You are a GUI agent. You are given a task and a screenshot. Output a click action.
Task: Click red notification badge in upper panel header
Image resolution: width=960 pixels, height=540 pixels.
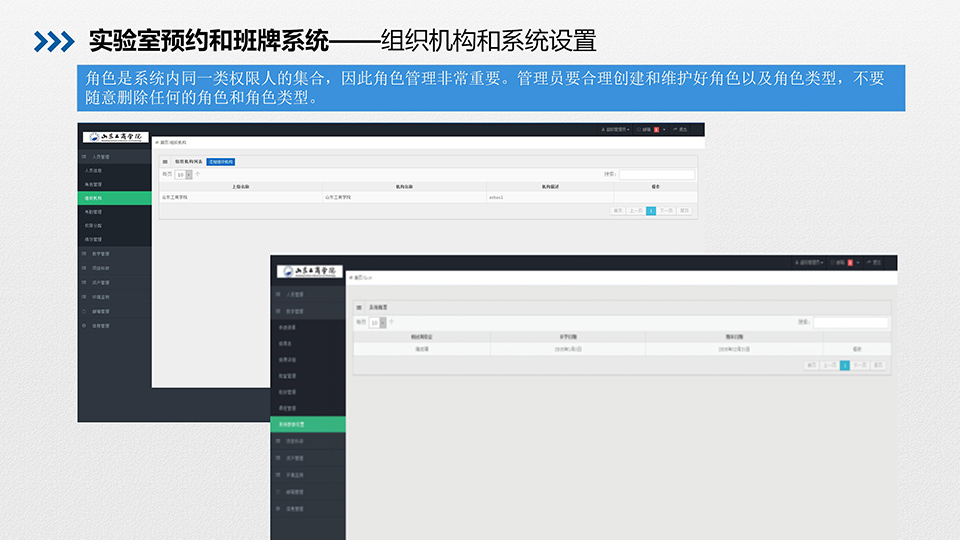pyautogui.click(x=656, y=130)
